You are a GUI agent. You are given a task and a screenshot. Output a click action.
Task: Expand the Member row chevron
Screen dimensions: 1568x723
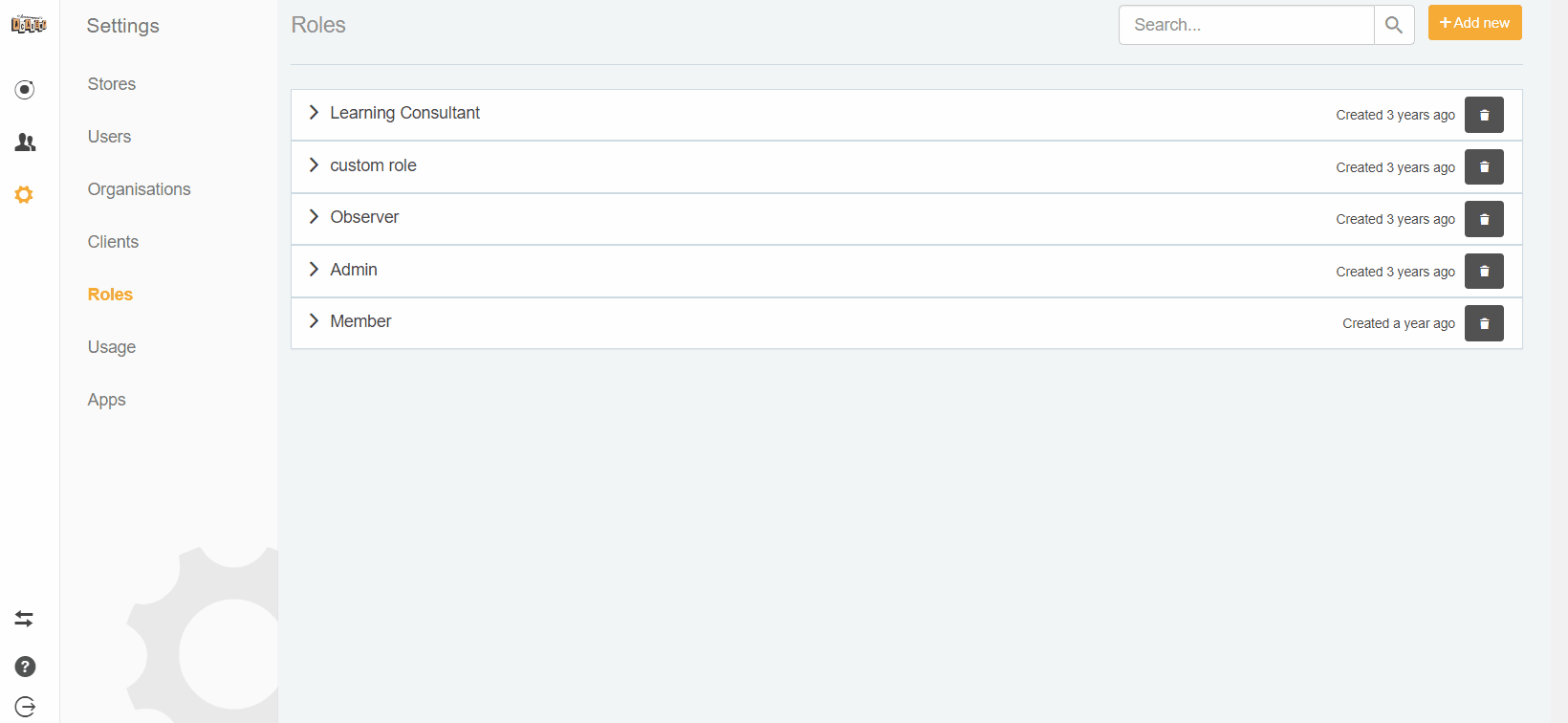[314, 321]
